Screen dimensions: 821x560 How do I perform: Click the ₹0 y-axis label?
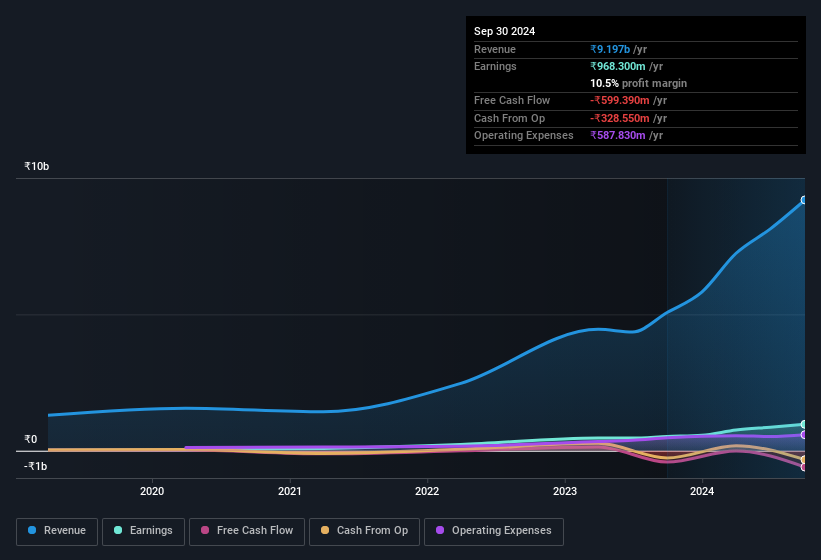point(30,440)
